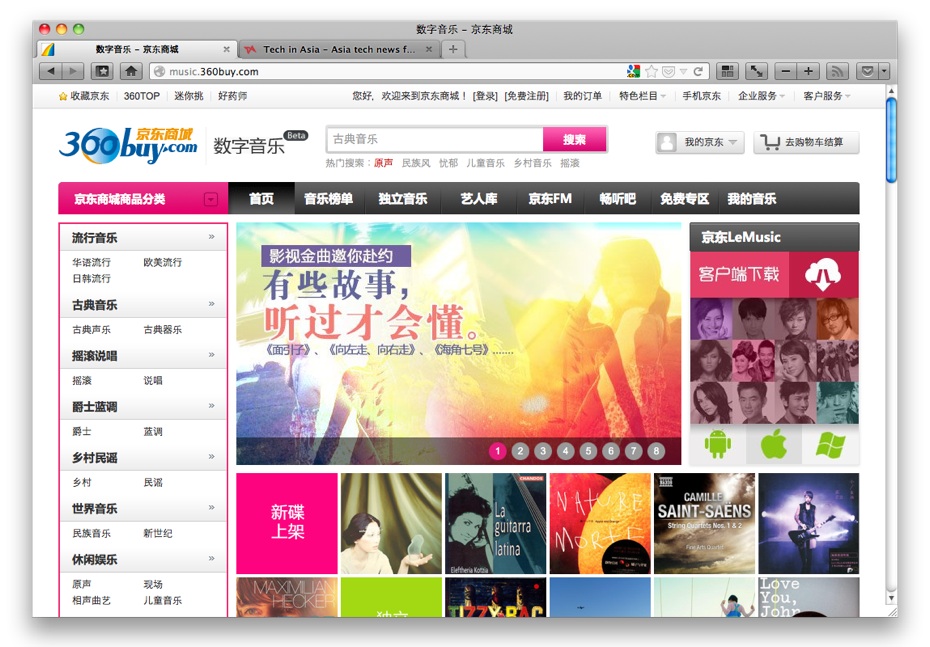Open the La guitarra latina album cover
The height and width of the screenshot is (647, 930).
(x=496, y=523)
